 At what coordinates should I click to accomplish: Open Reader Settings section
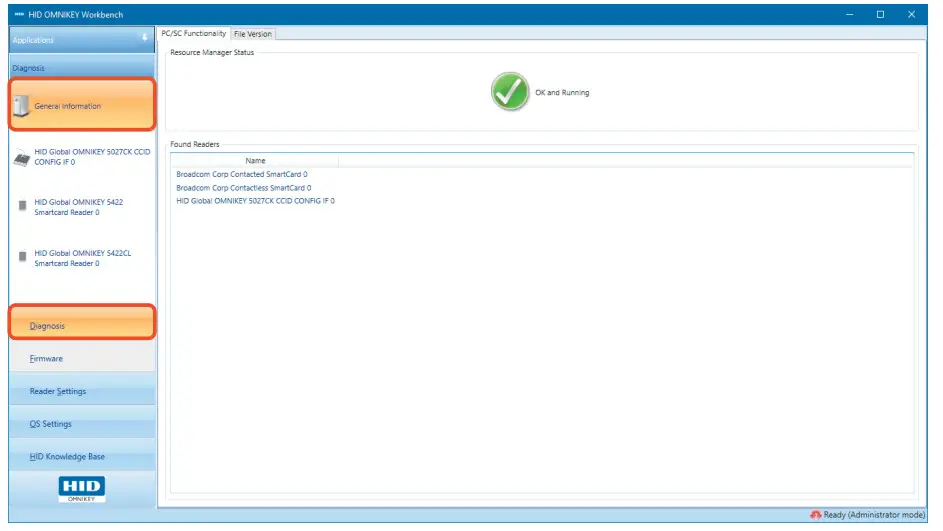[x=82, y=391]
